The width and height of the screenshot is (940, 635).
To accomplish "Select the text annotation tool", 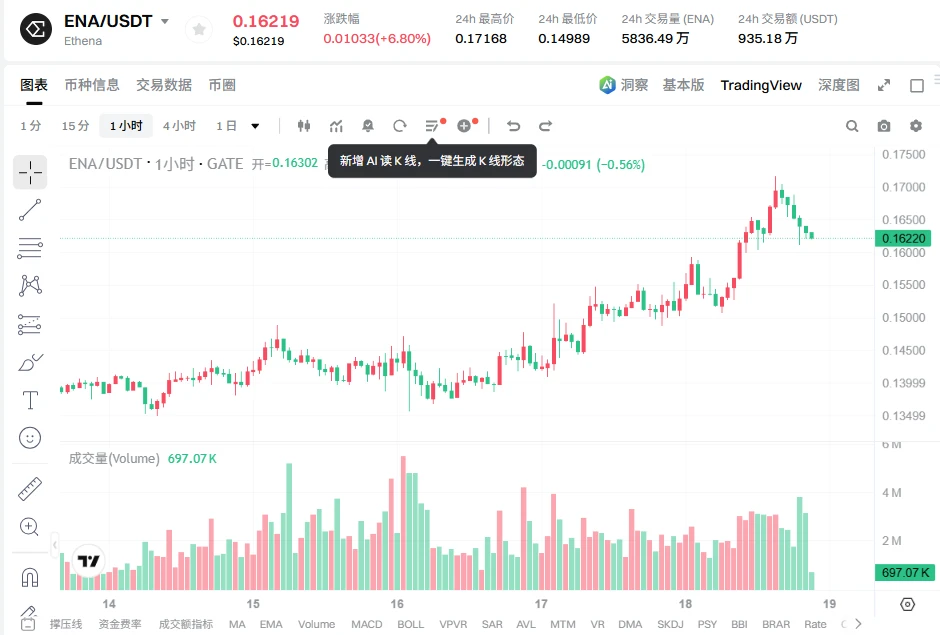I will coord(30,400).
